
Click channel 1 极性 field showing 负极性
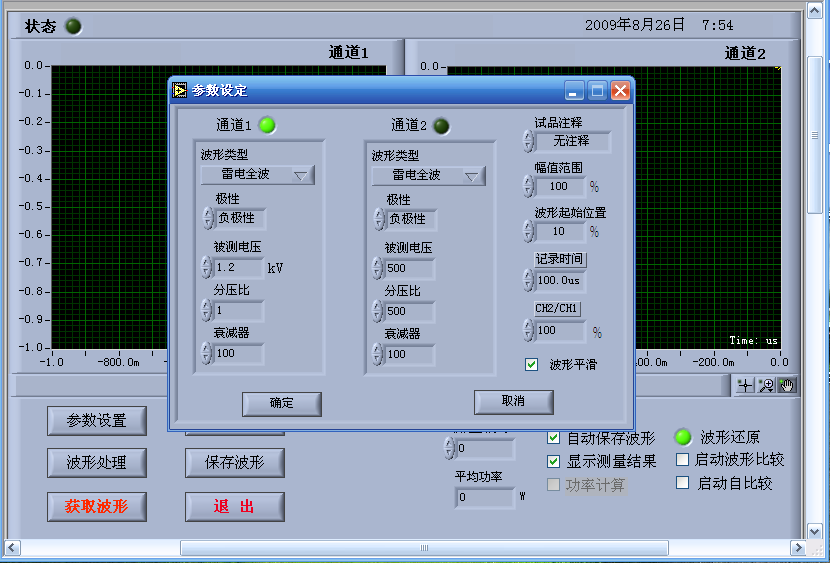pos(241,219)
